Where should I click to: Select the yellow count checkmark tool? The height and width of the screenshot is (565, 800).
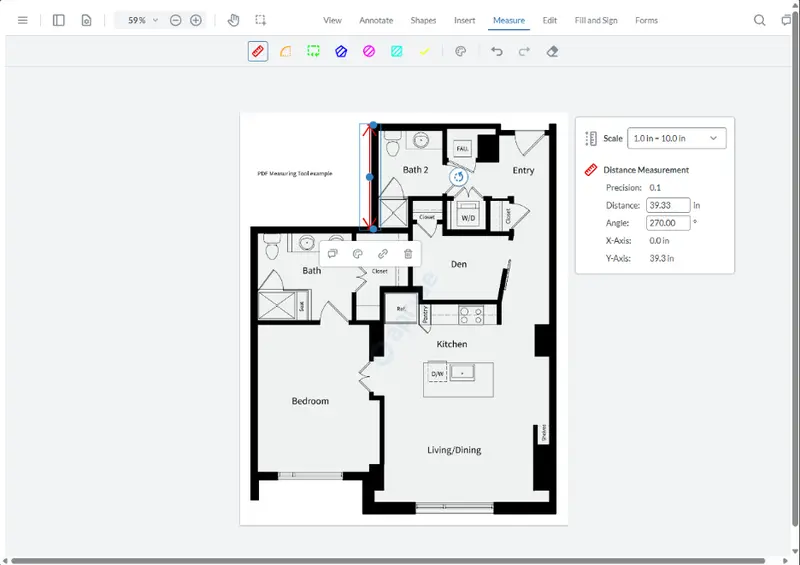click(x=424, y=52)
